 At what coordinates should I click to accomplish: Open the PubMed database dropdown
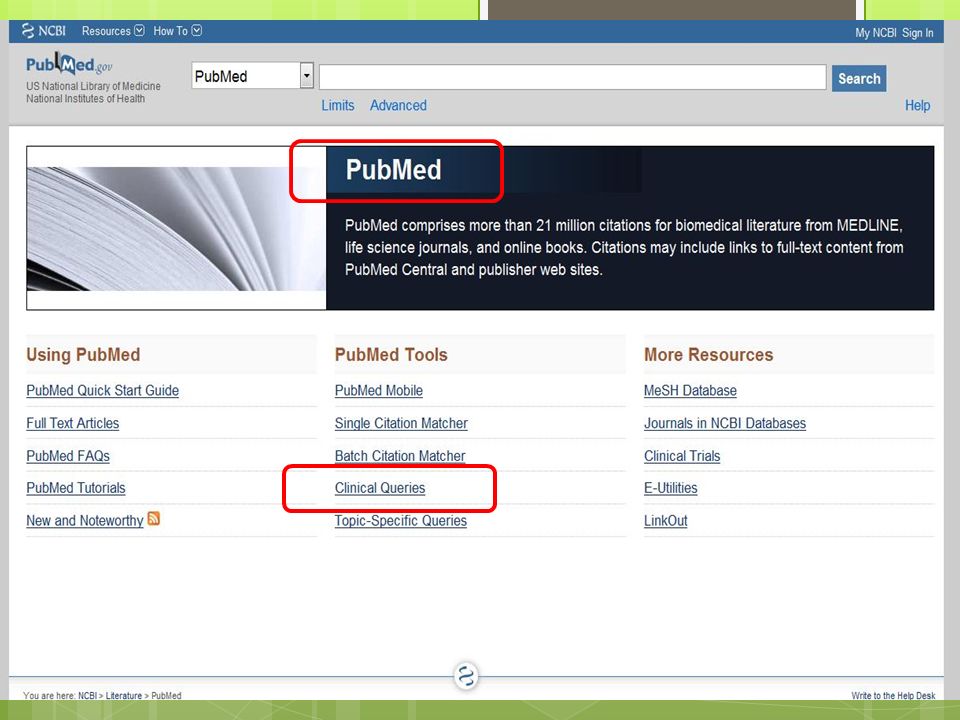tap(253, 76)
